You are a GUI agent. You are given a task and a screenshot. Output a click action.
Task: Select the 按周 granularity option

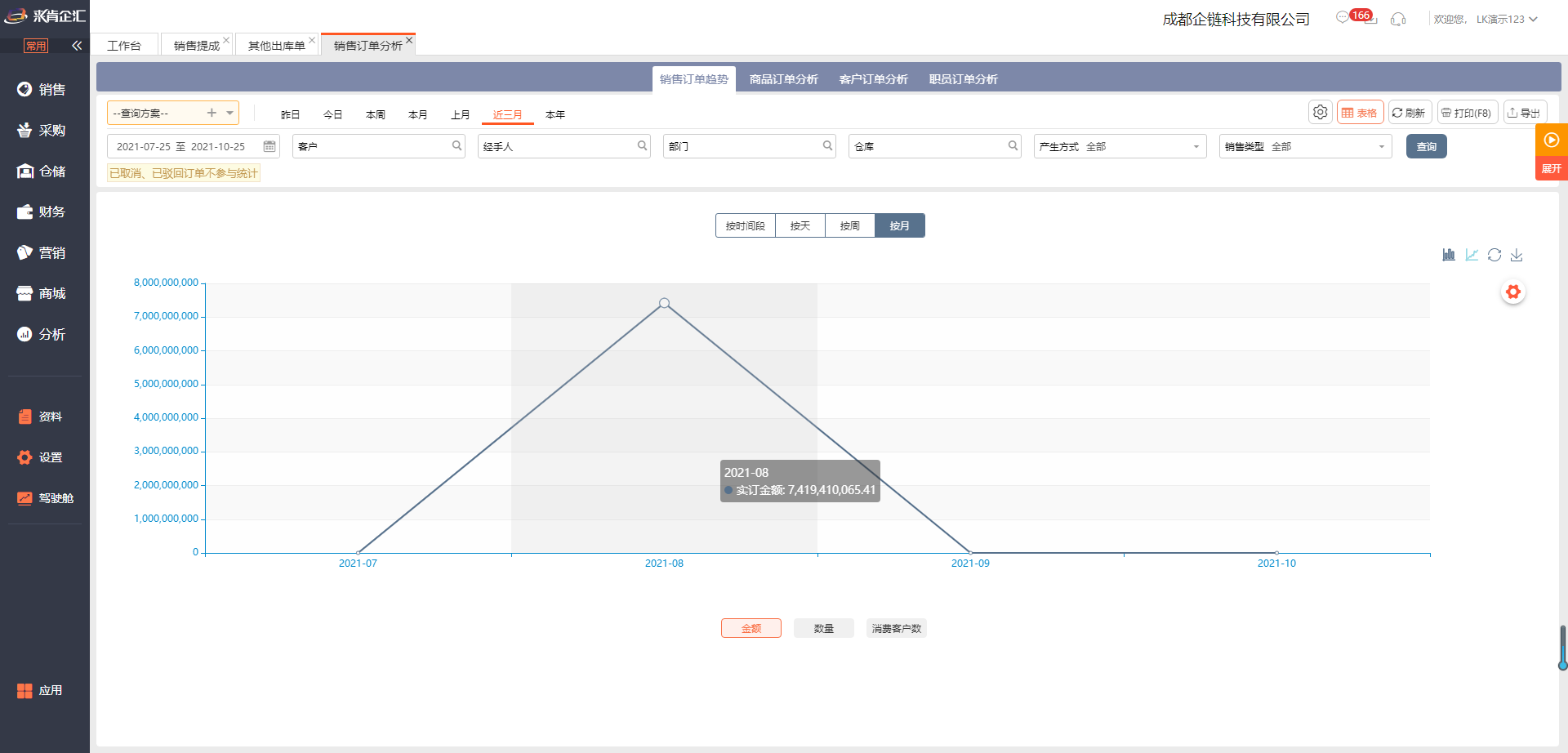(x=849, y=225)
